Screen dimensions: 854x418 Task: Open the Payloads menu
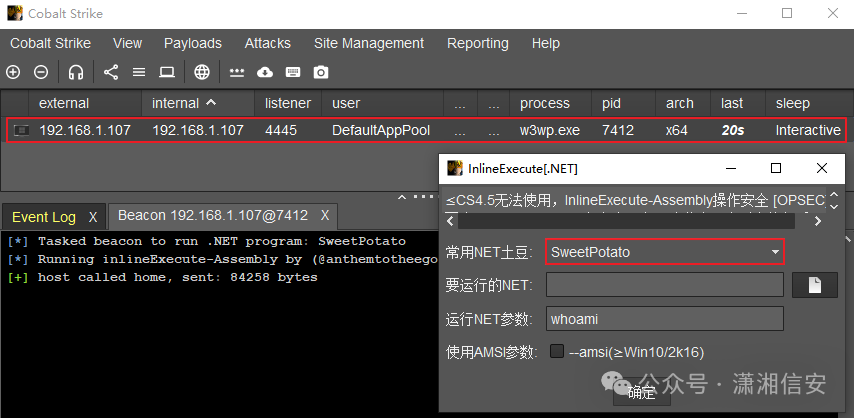coord(193,43)
